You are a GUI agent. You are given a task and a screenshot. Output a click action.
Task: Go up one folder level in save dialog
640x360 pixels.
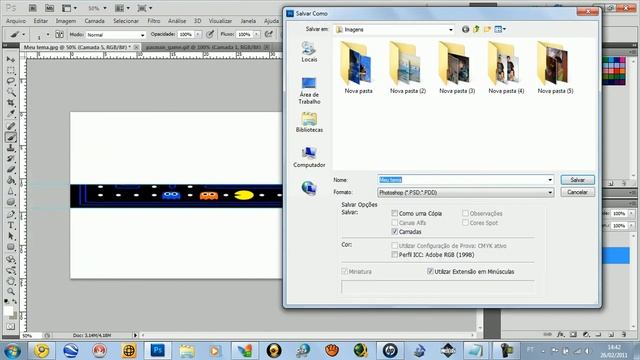click(476, 29)
